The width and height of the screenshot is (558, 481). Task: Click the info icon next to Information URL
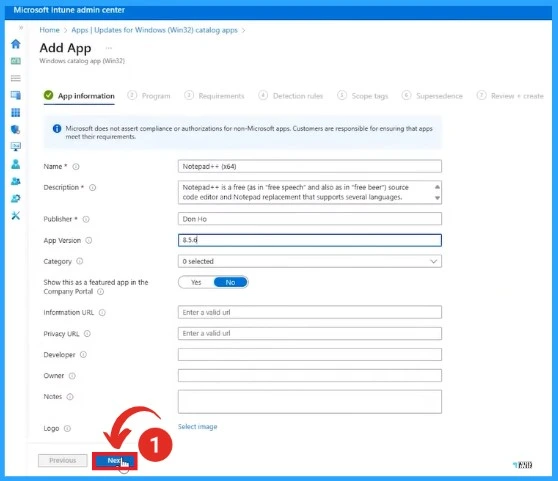pyautogui.click(x=102, y=312)
